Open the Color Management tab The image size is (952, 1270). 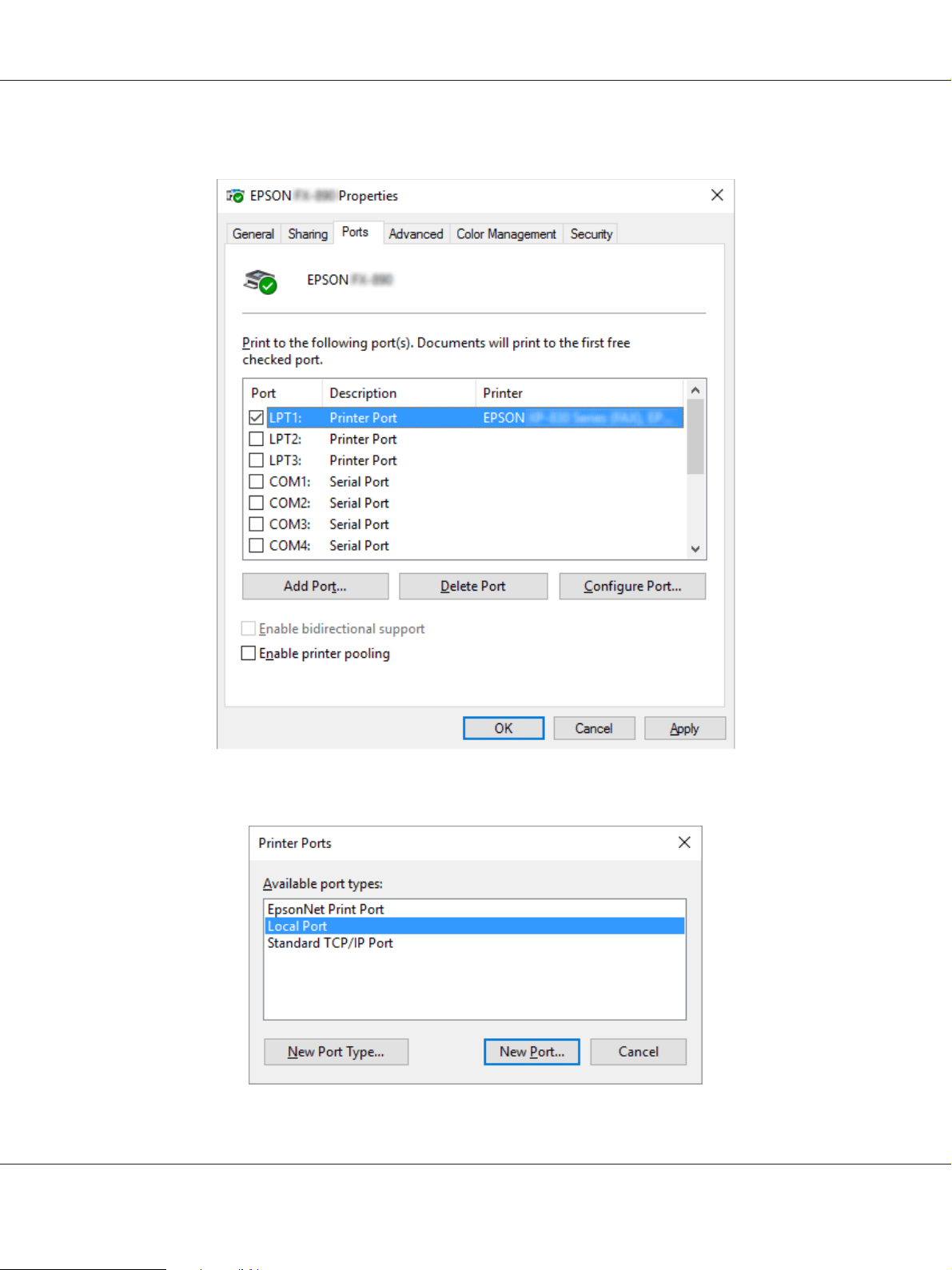point(506,233)
